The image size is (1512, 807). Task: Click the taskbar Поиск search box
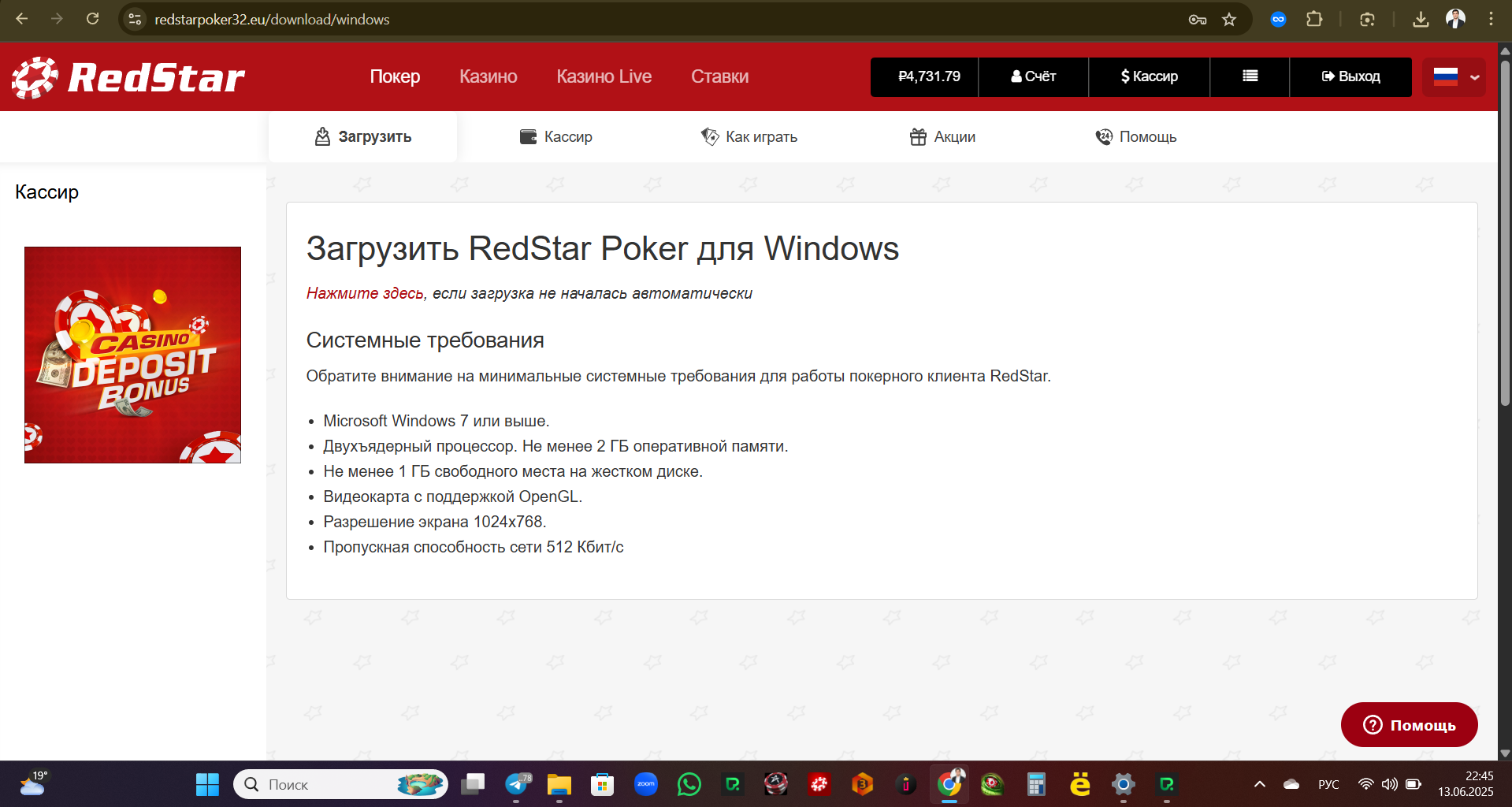340,784
